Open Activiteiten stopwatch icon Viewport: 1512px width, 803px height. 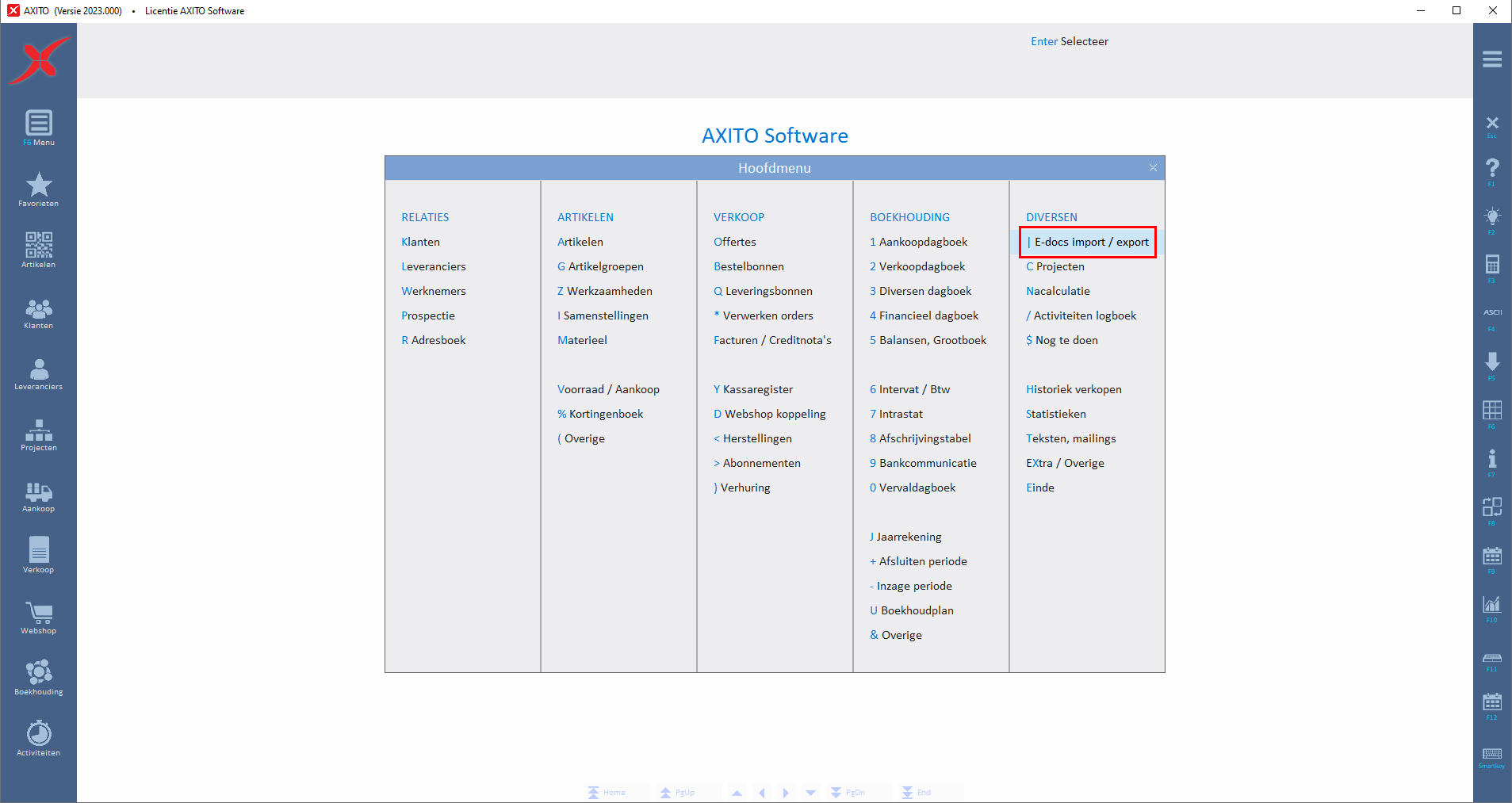pos(38,739)
